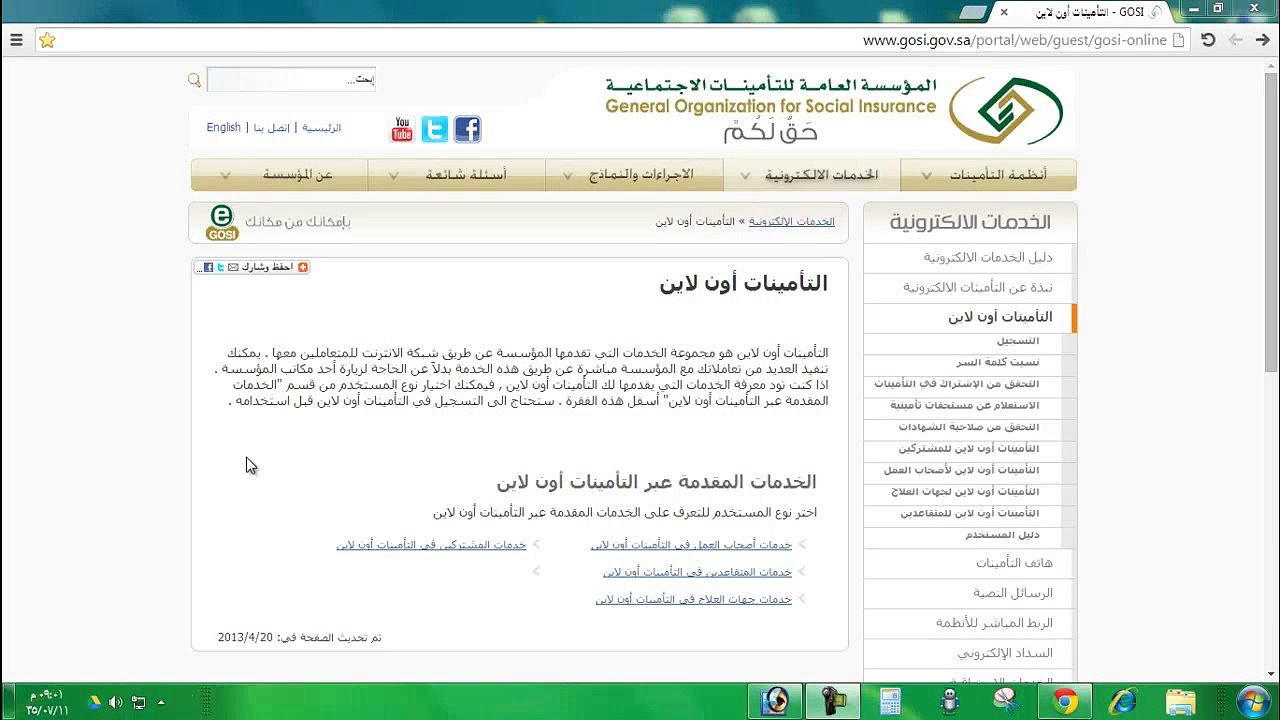Image resolution: width=1280 pixels, height=720 pixels.
Task: Click the page icon beside the URL
Action: (1178, 40)
